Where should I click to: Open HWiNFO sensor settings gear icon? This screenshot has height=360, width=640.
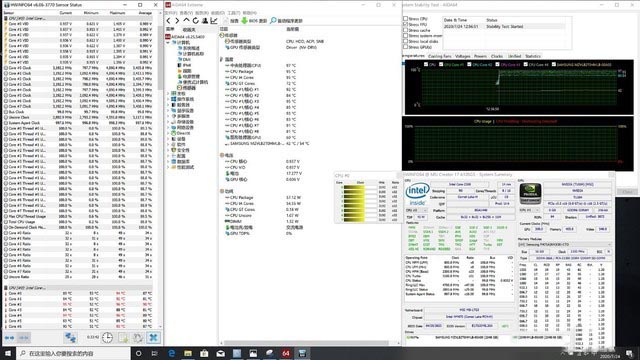click(138, 338)
